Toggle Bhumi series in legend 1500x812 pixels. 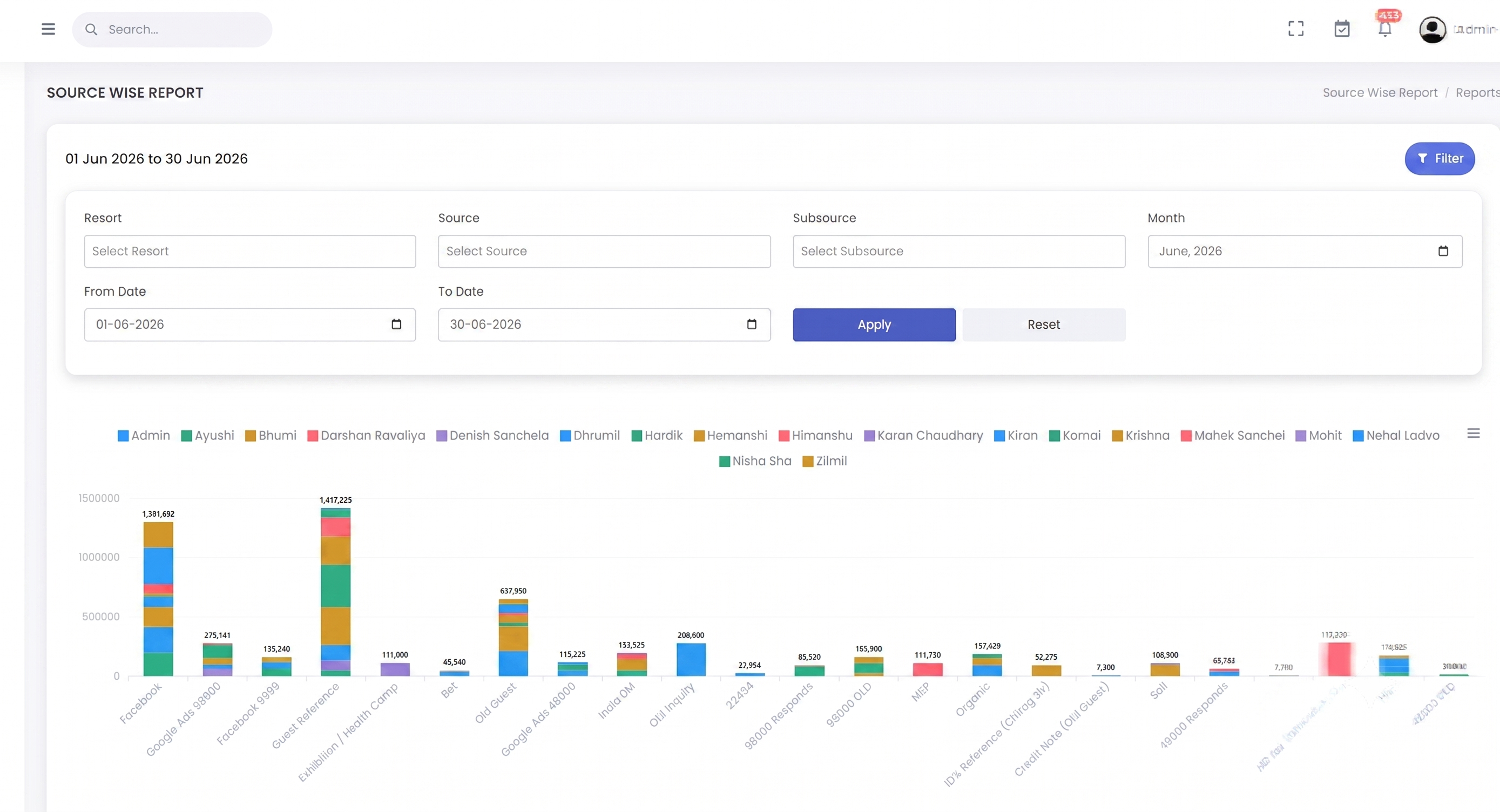point(271,435)
